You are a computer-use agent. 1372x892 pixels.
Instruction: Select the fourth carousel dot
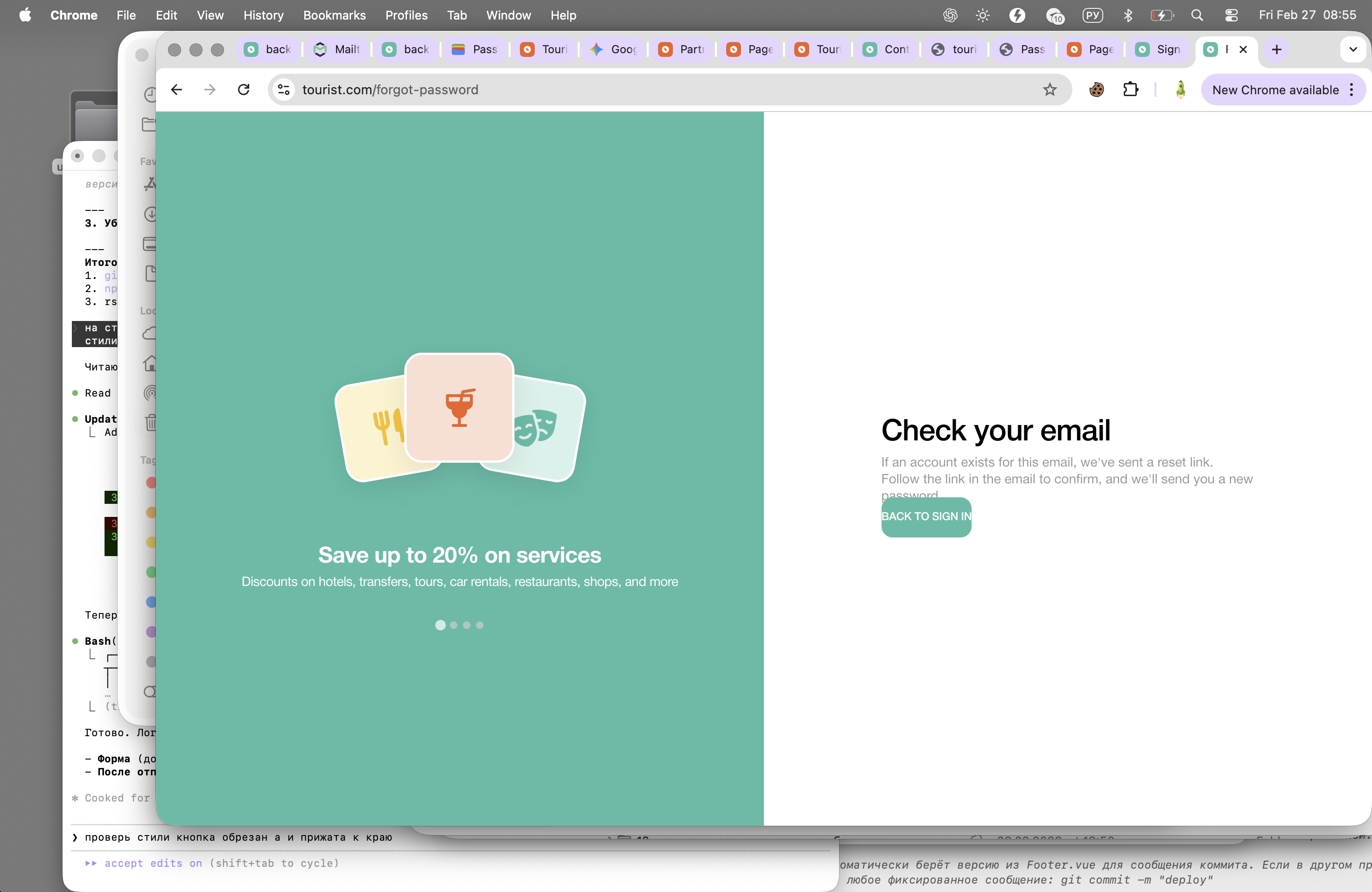(480, 625)
